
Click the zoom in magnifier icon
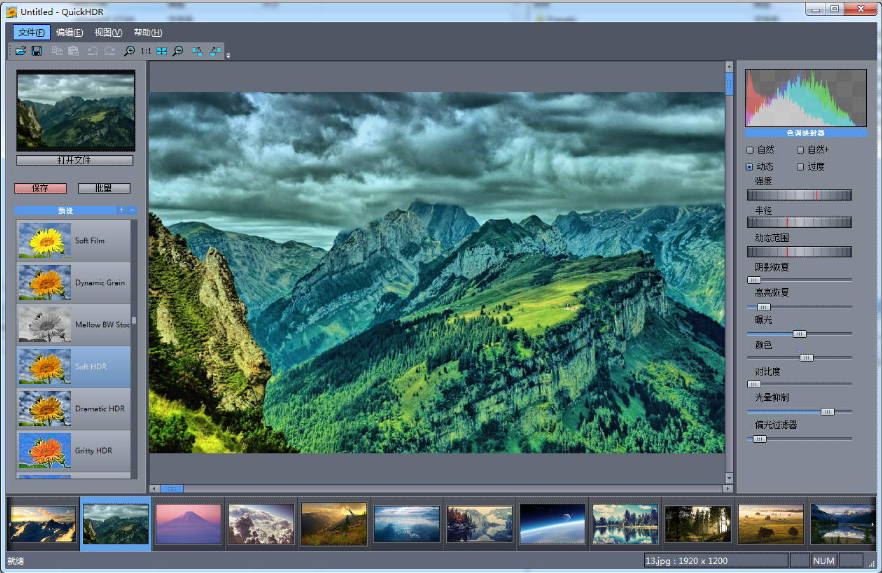coord(129,51)
